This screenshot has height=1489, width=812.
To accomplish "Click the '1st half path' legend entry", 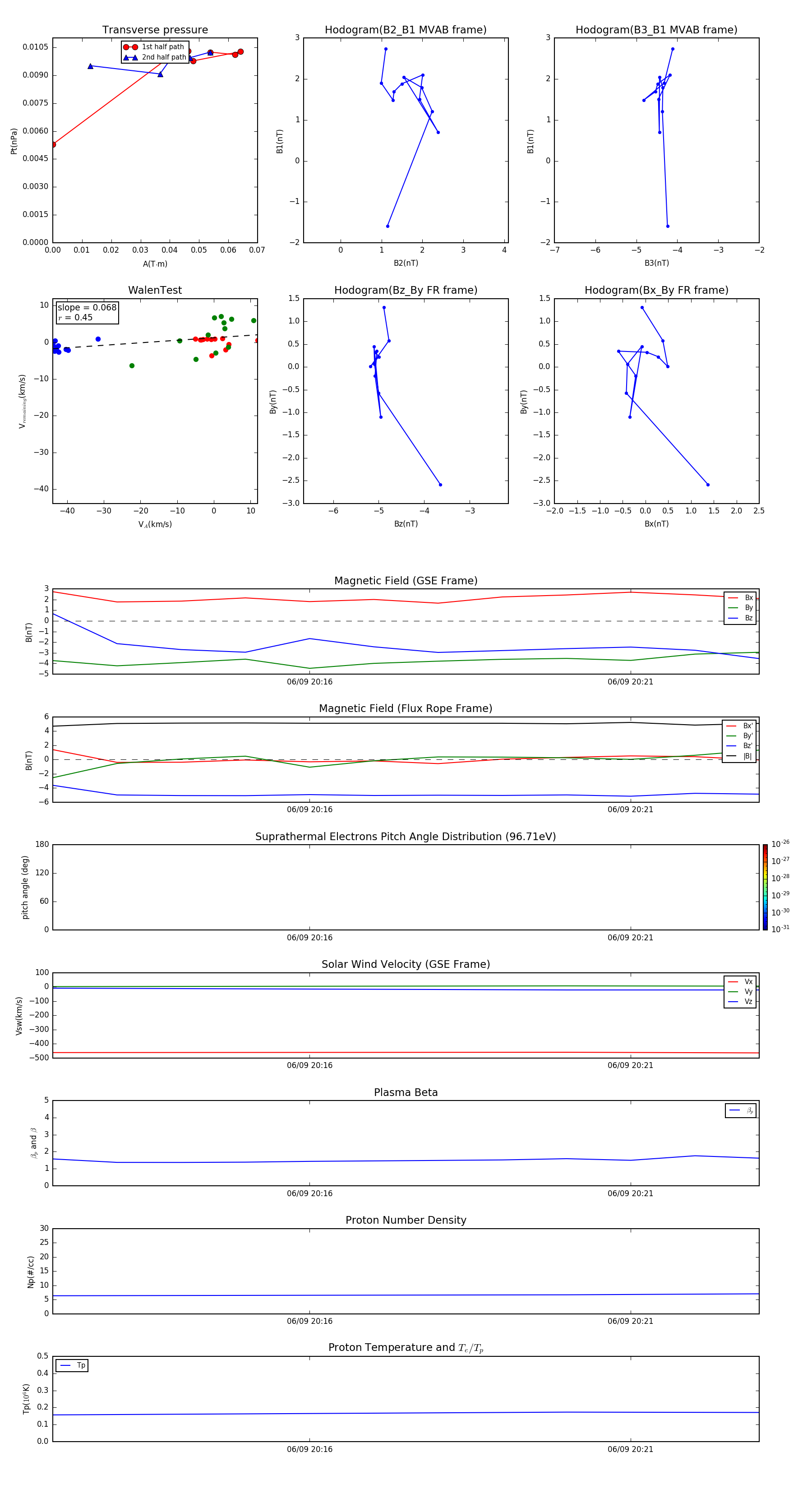I will (x=154, y=47).
